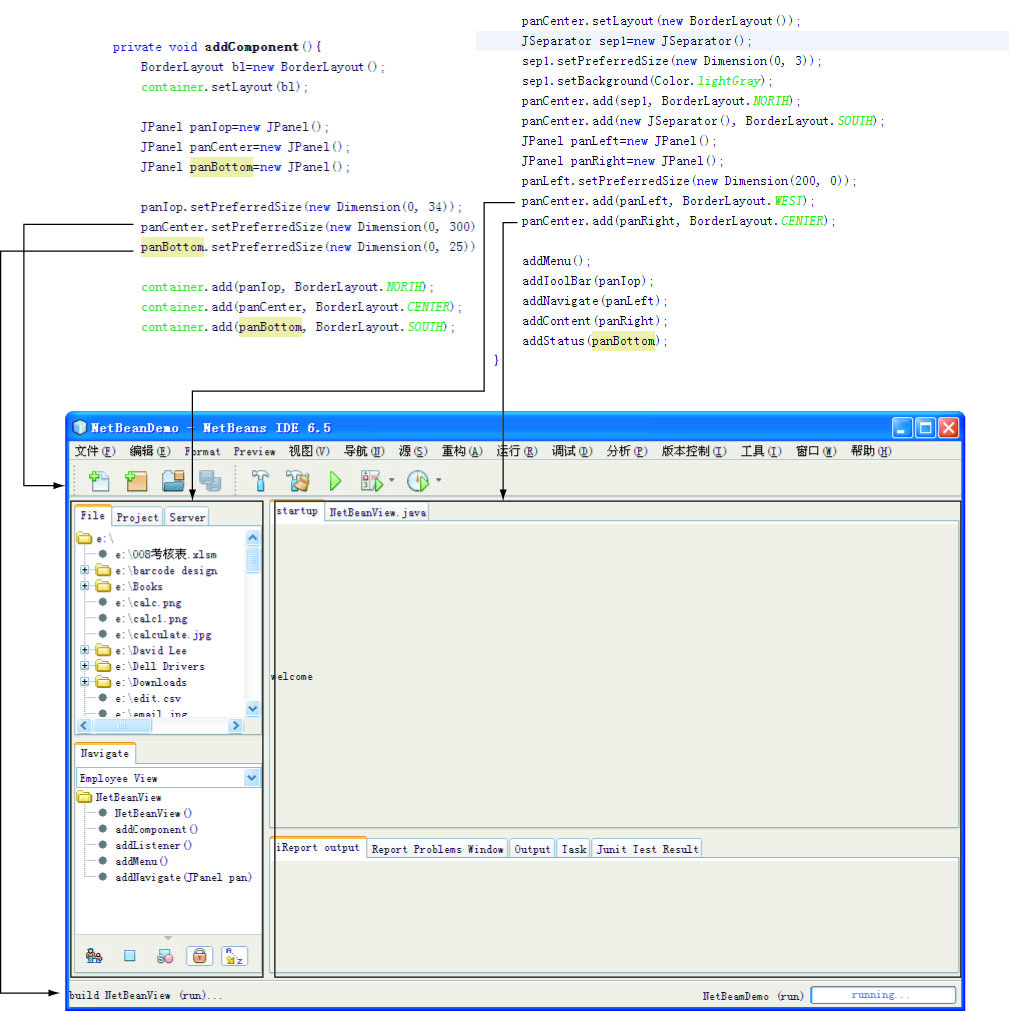Toggle the A-Z sort by name icon
The height and width of the screenshot is (1011, 1009).
click(x=235, y=956)
